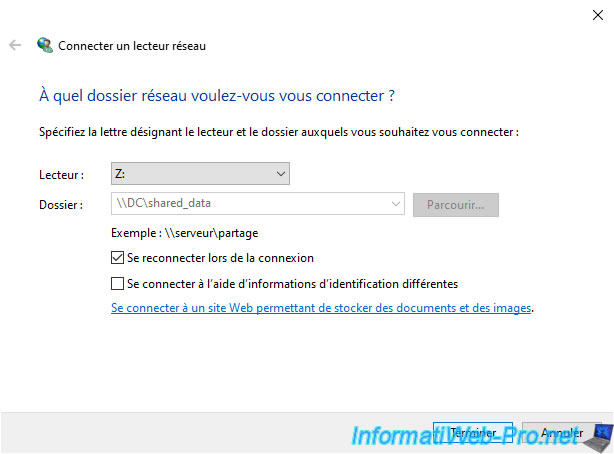Tick the different credentials checkbox
614x454 pixels.
(117, 284)
